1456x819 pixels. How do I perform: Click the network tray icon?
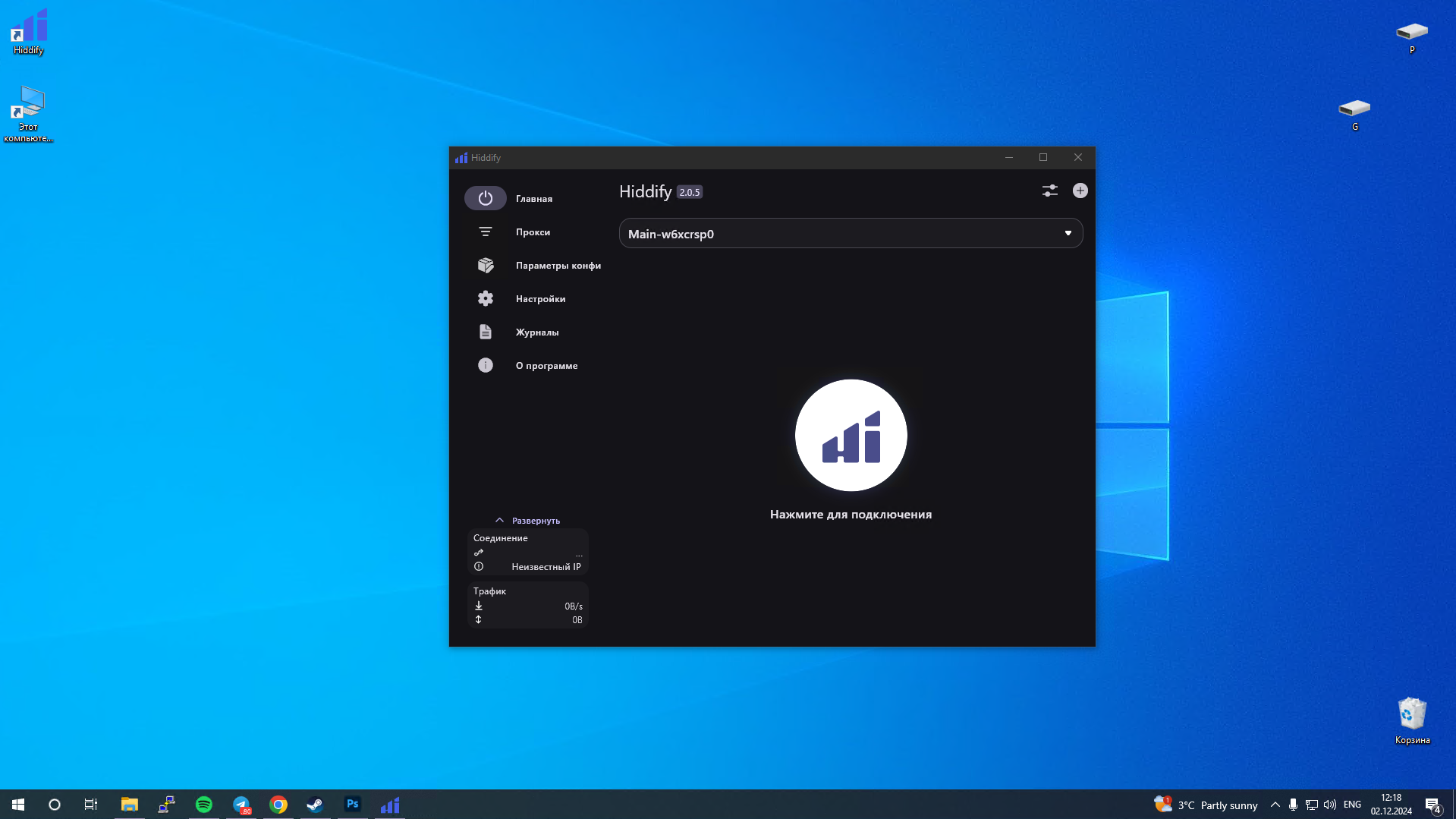pos(1311,805)
